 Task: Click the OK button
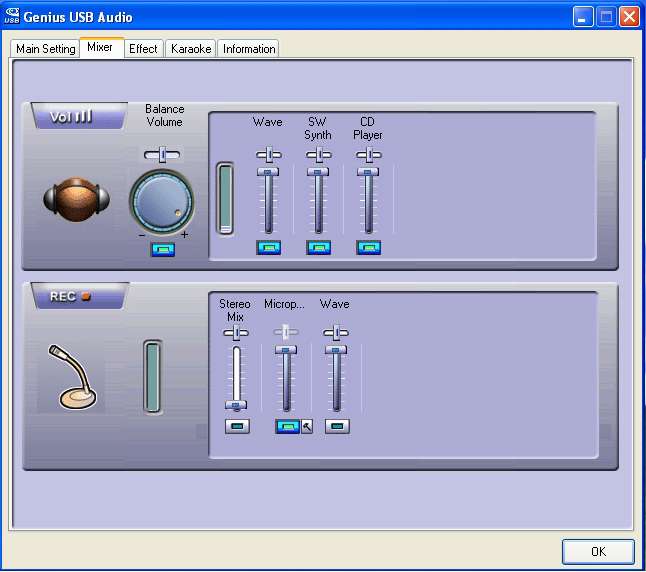point(598,551)
